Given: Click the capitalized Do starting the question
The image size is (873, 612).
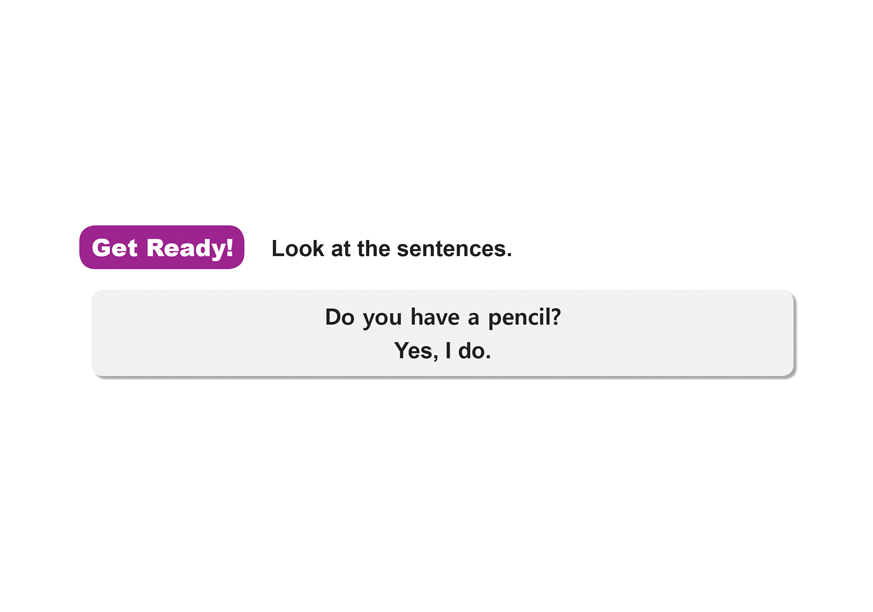Looking at the screenshot, I should click(x=339, y=318).
